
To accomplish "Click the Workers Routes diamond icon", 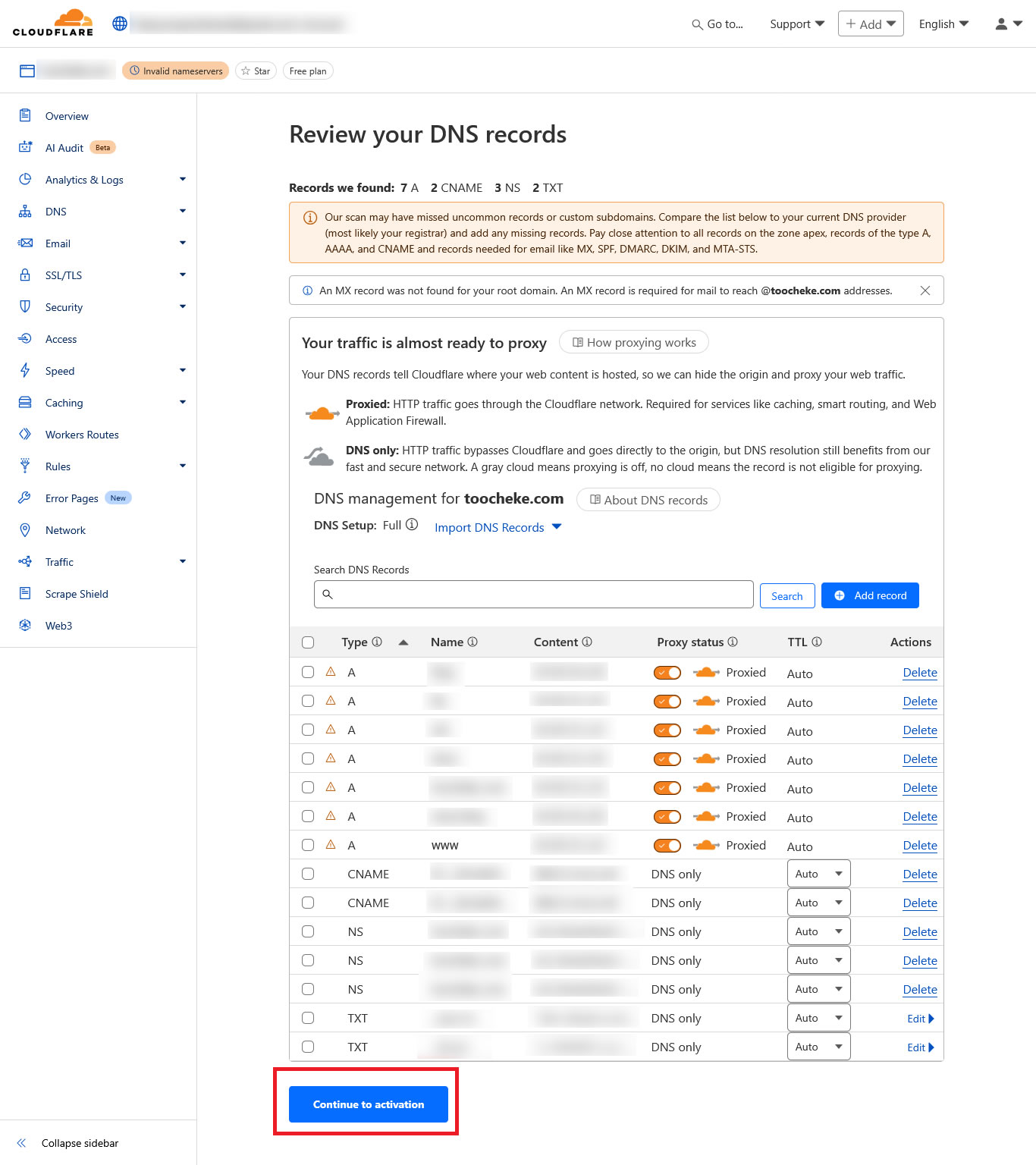I will pos(25,434).
